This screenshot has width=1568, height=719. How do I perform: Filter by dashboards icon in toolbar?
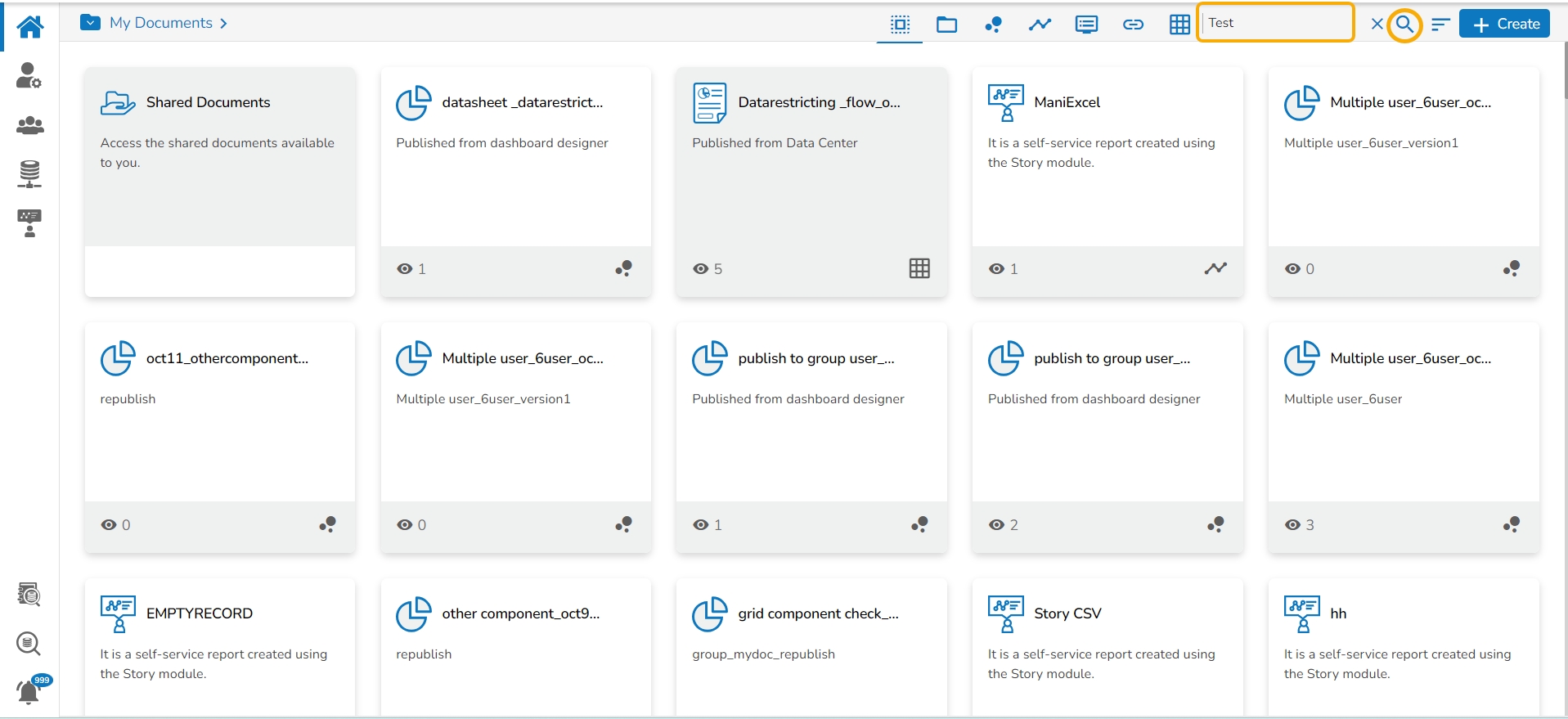(x=993, y=25)
